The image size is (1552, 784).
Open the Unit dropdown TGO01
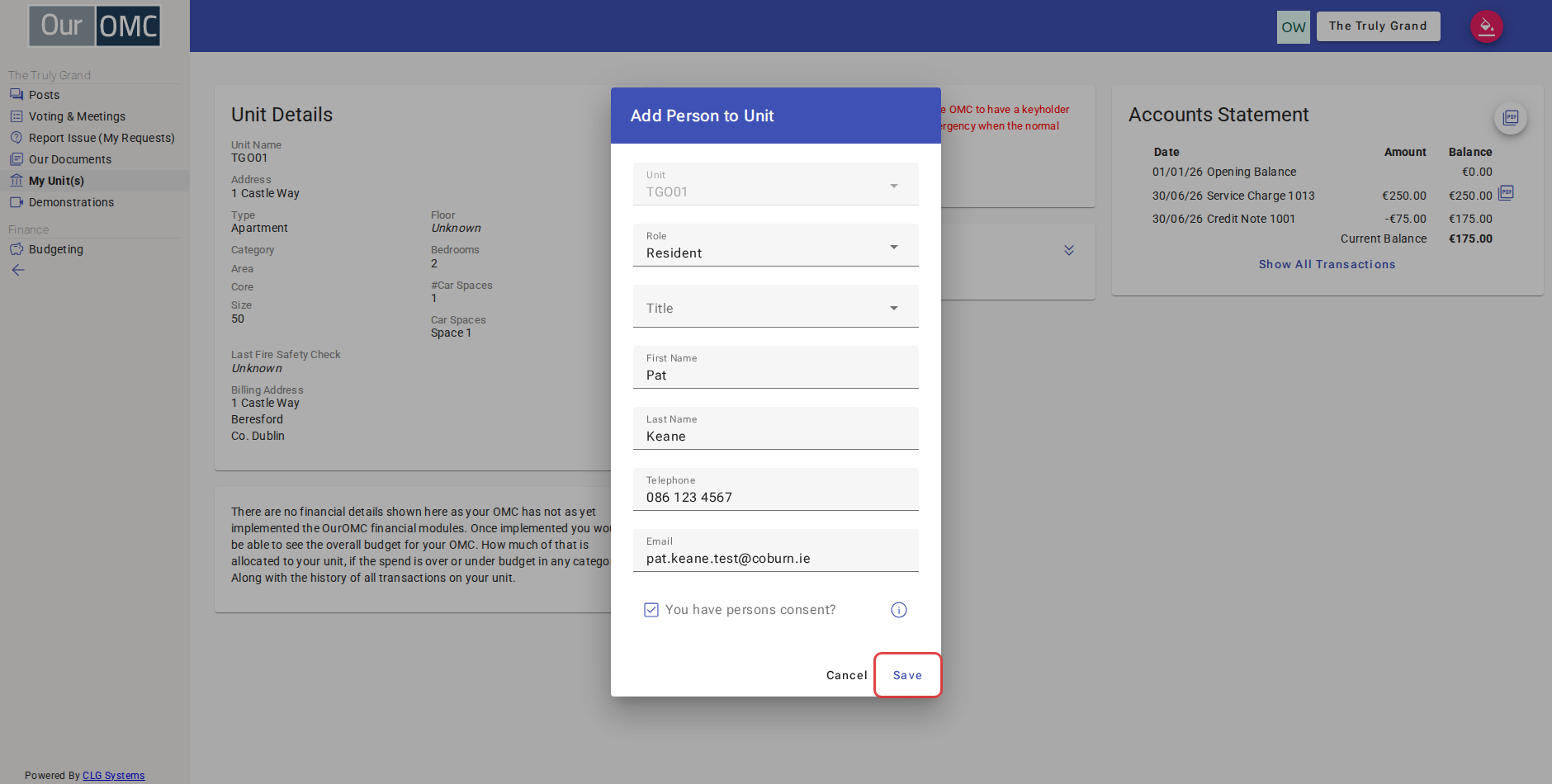tap(776, 184)
